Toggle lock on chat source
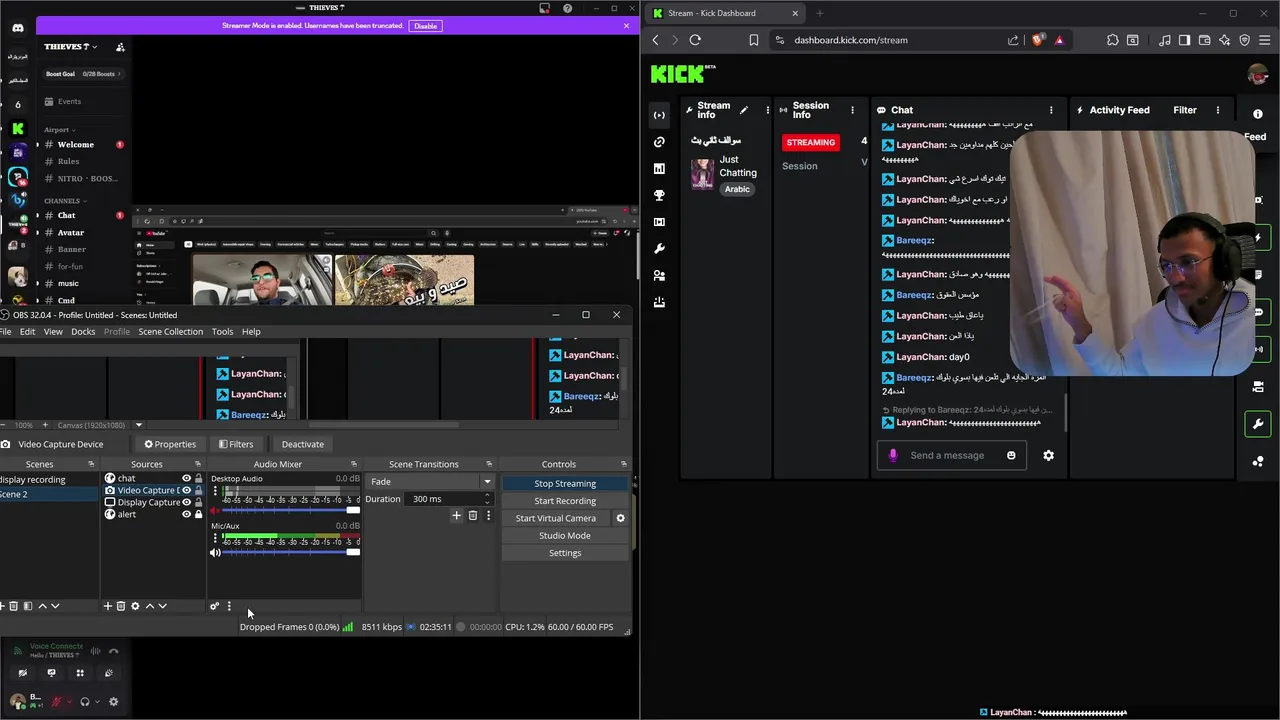Image resolution: width=1280 pixels, height=720 pixels. pos(198,479)
